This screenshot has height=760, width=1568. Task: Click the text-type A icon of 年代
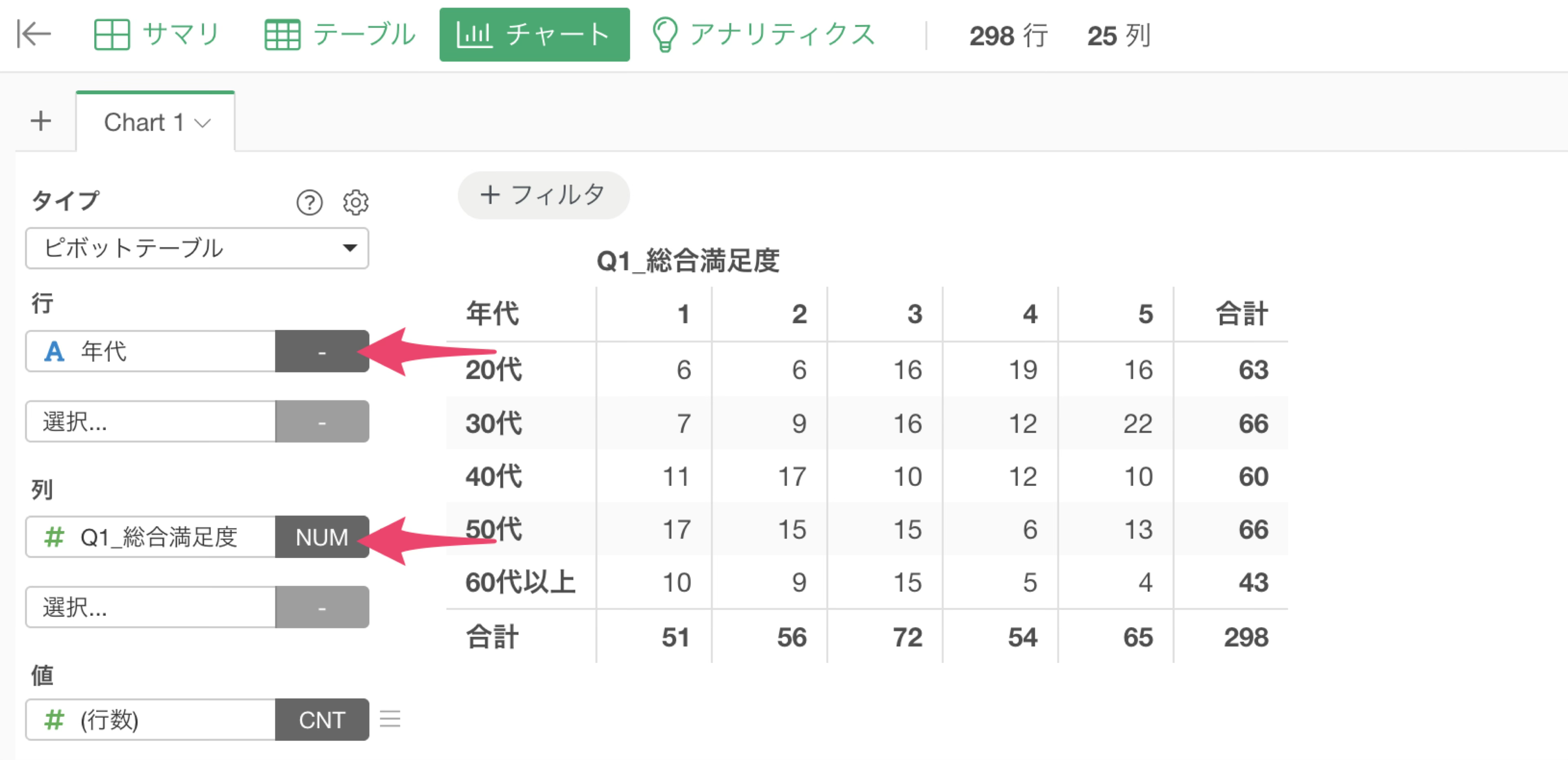pyautogui.click(x=54, y=351)
